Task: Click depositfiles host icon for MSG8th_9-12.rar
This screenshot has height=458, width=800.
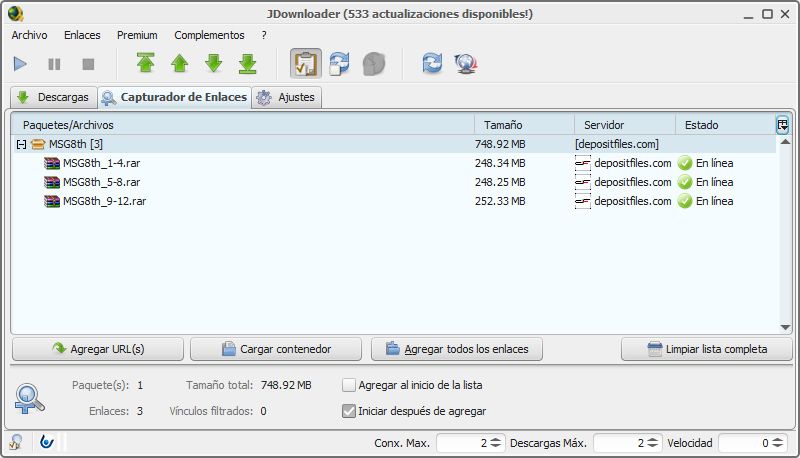Action: pyautogui.click(x=583, y=201)
